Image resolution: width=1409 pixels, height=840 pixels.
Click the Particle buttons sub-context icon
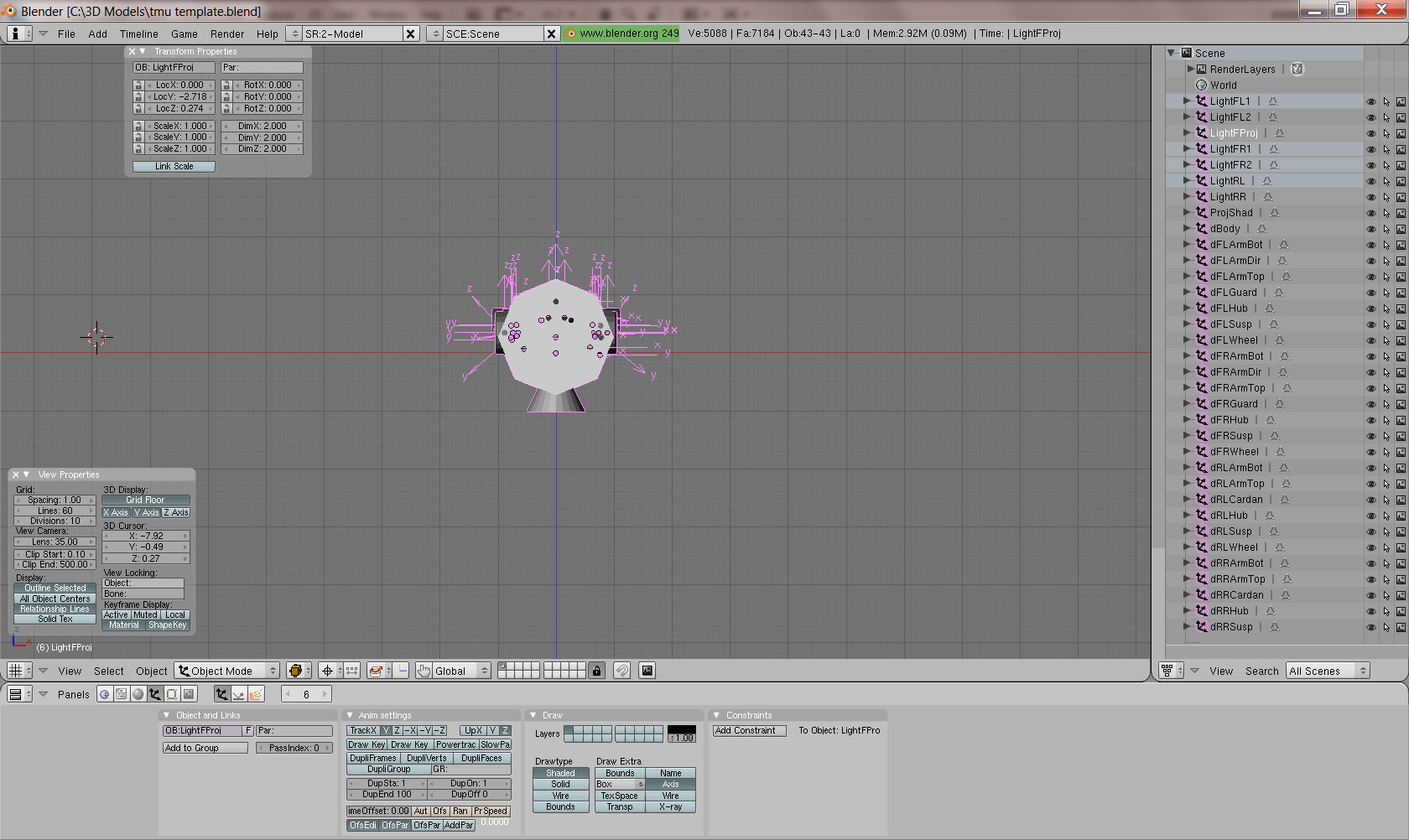(256, 694)
